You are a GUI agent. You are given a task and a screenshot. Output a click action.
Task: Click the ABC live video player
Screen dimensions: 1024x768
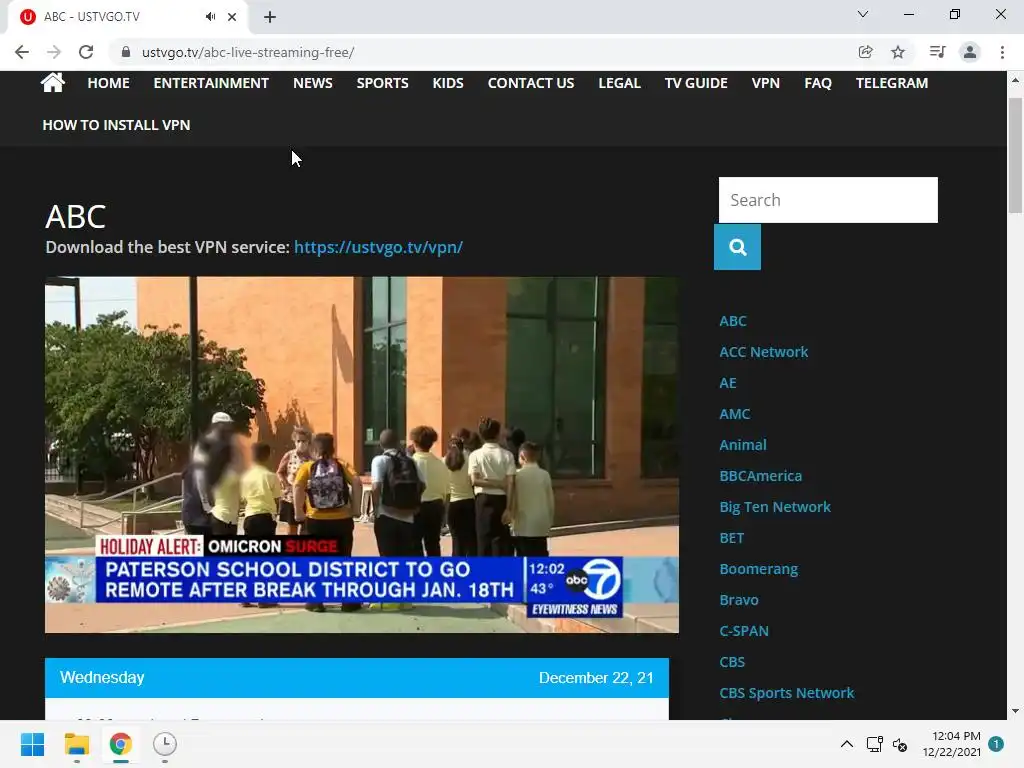pos(362,455)
